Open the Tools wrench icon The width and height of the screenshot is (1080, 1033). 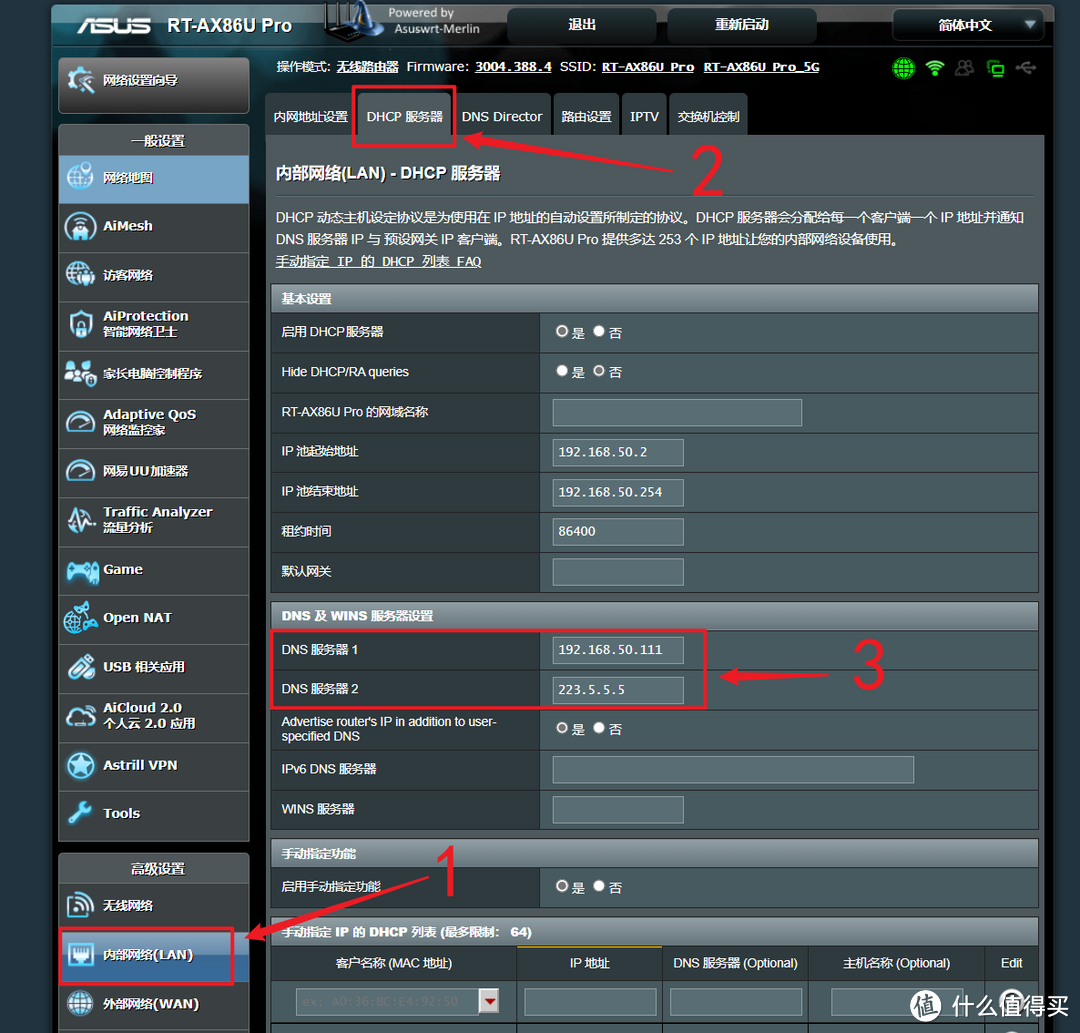pyautogui.click(x=80, y=813)
